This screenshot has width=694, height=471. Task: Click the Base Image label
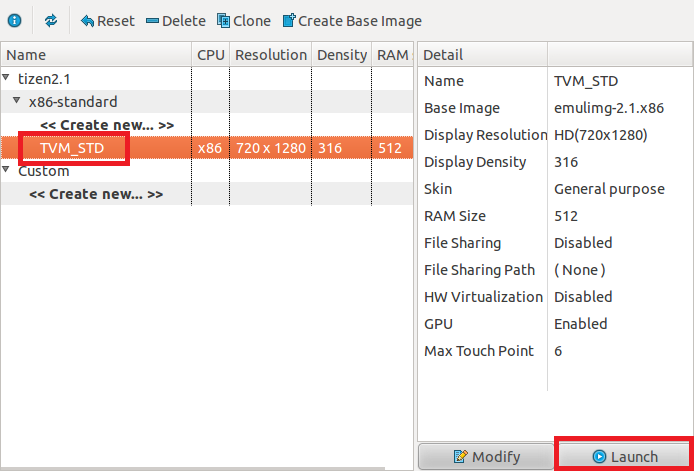[x=462, y=108]
